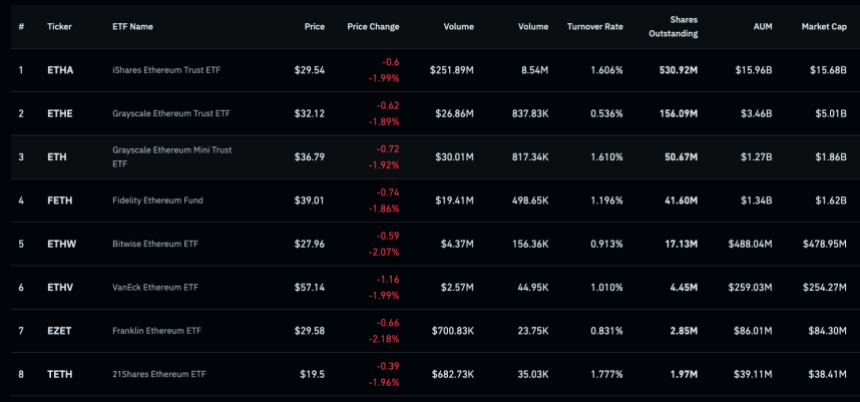Sort by Price Change column header
860x402 pixels.
[373, 26]
